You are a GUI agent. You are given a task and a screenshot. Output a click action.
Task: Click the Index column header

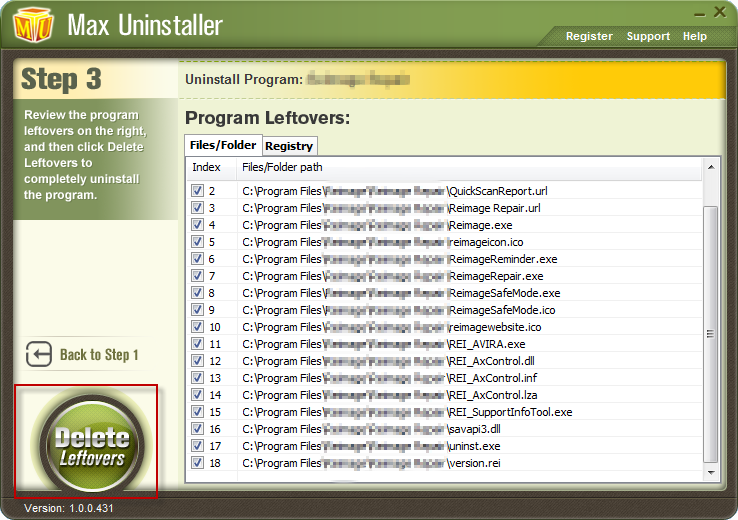(211, 168)
